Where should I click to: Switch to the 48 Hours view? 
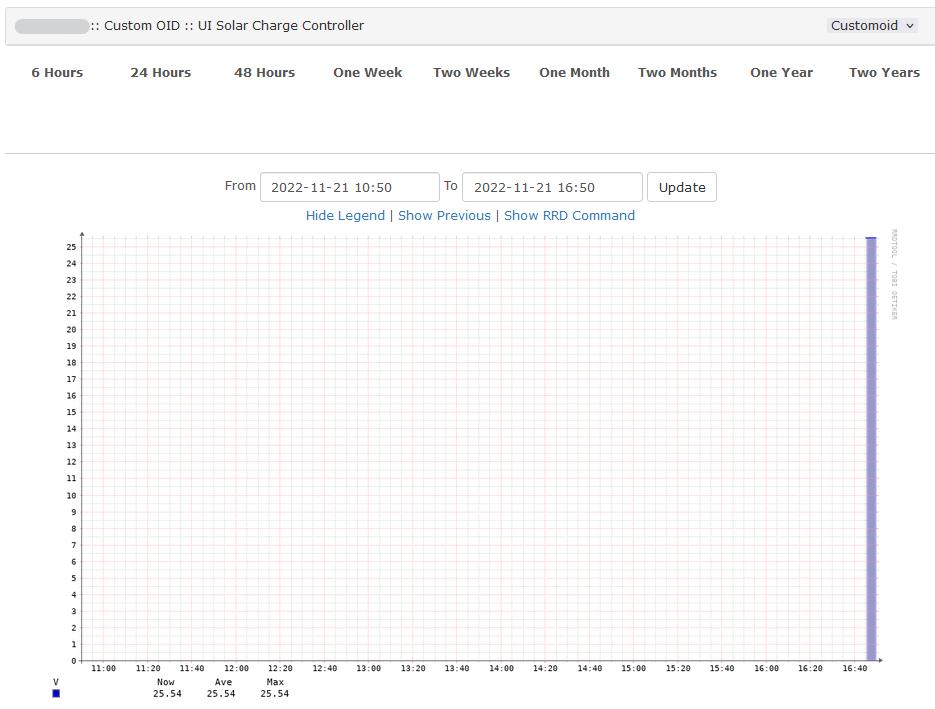click(x=264, y=72)
